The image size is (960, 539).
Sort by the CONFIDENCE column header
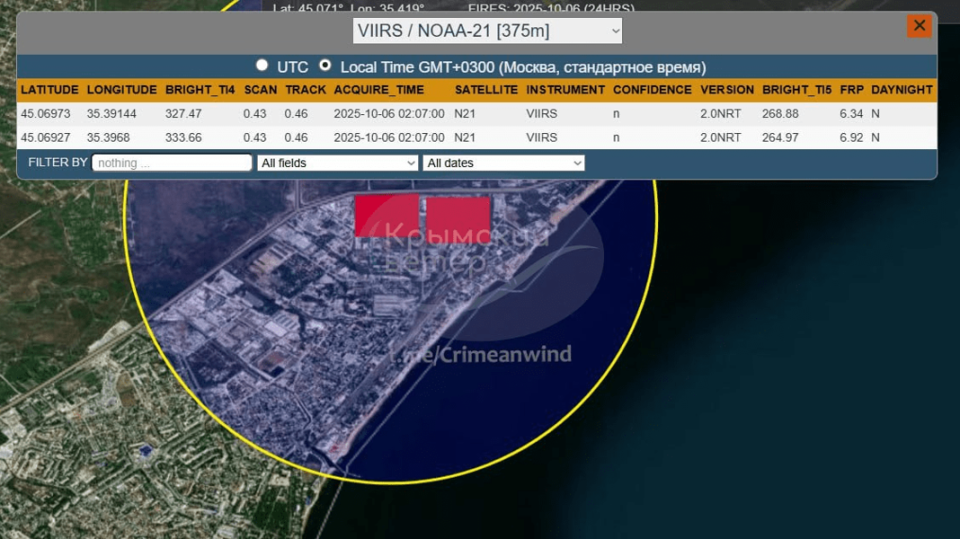point(652,90)
